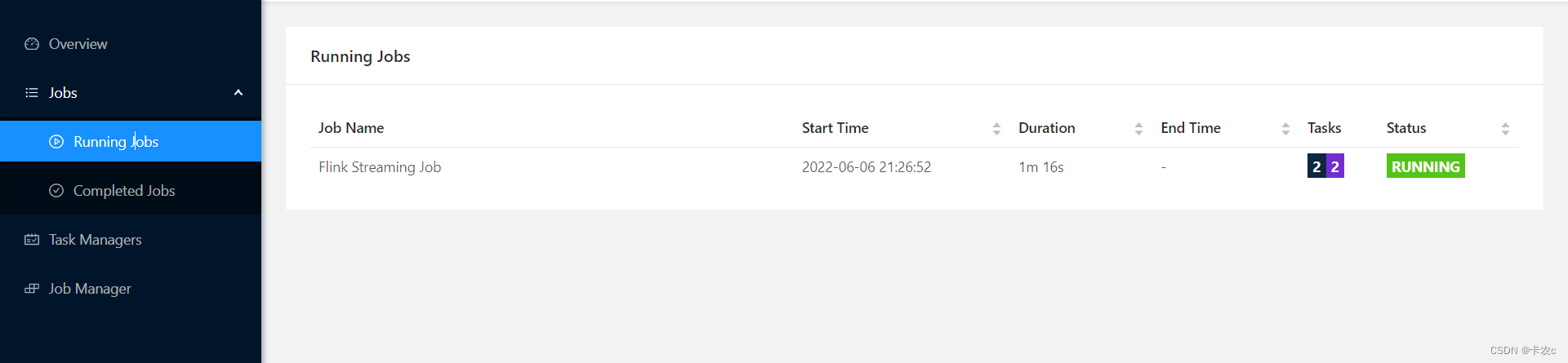Screen dimensions: 1568x363
Task: Click the green RUNNING status badge
Action: [x=1425, y=166]
